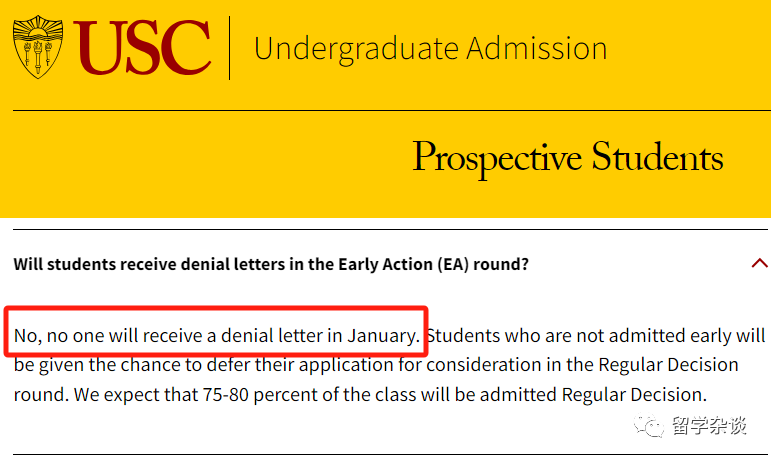This screenshot has width=771, height=459.
Task: Click the red-boxed sentence about January denials
Action: pyautogui.click(x=216, y=336)
